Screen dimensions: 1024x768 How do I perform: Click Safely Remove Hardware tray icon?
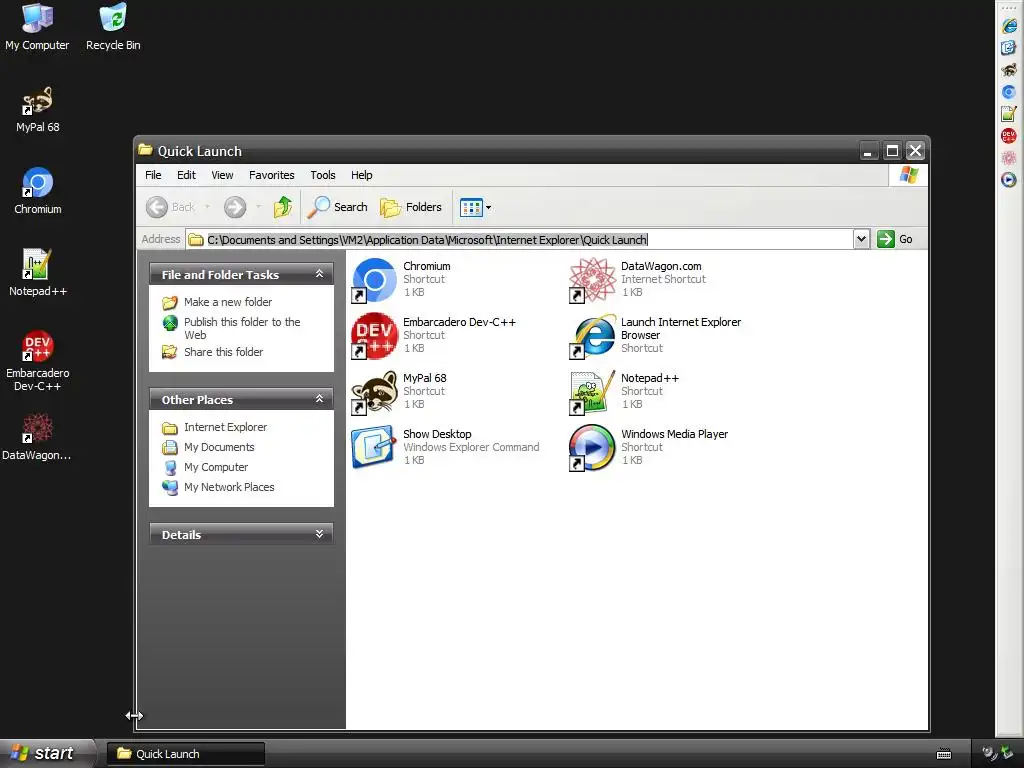[x=1007, y=753]
